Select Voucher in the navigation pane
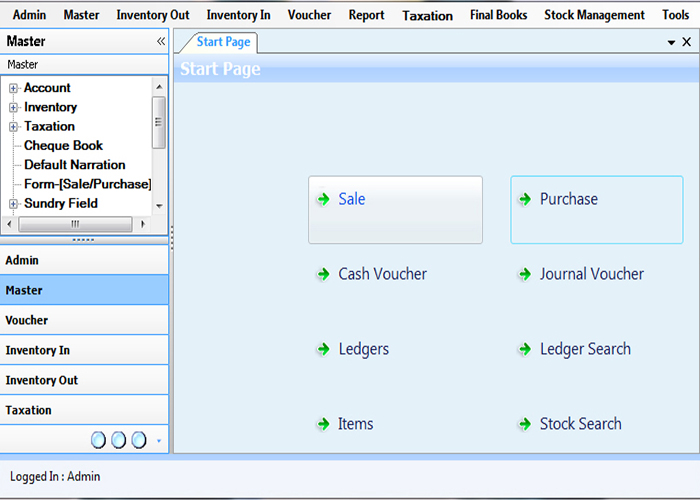Image resolution: width=700 pixels, height=500 pixels. pyautogui.click(x=85, y=320)
